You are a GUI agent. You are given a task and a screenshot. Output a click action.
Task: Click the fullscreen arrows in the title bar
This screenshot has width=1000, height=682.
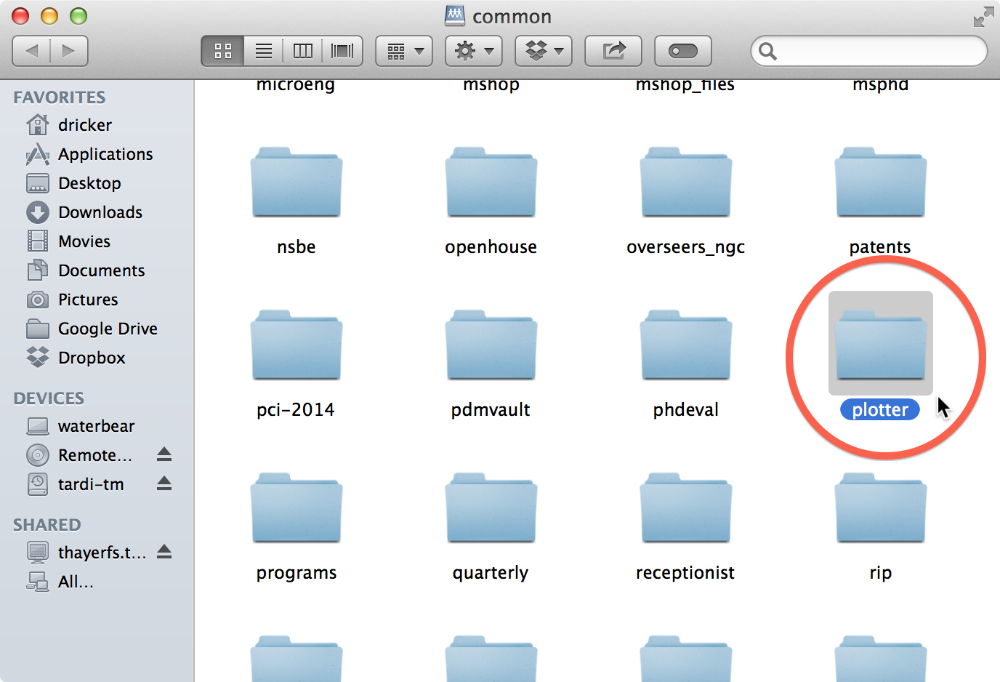[983, 17]
